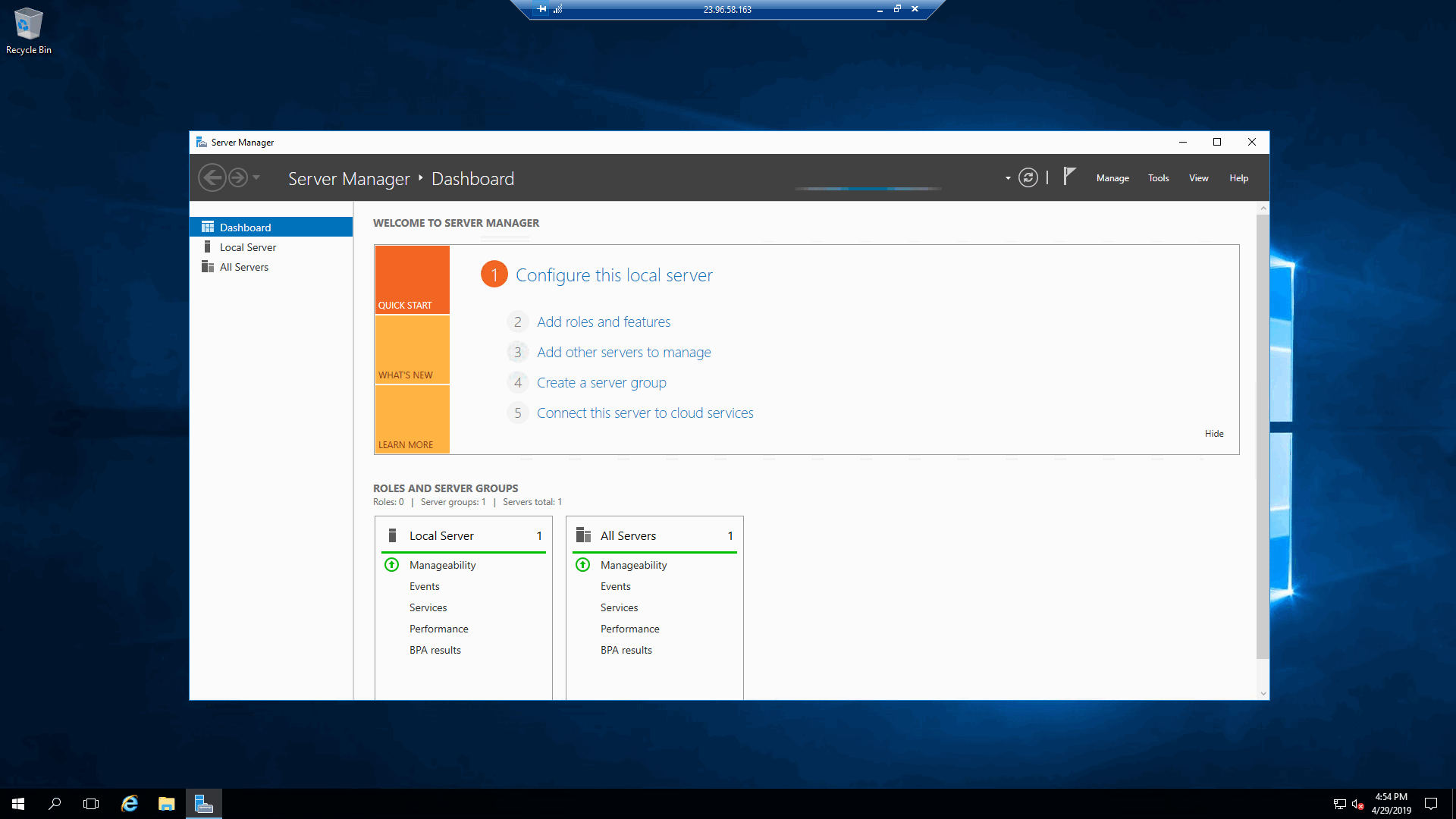
Task: Click the scrollbar down arrow
Action: coord(1263,693)
